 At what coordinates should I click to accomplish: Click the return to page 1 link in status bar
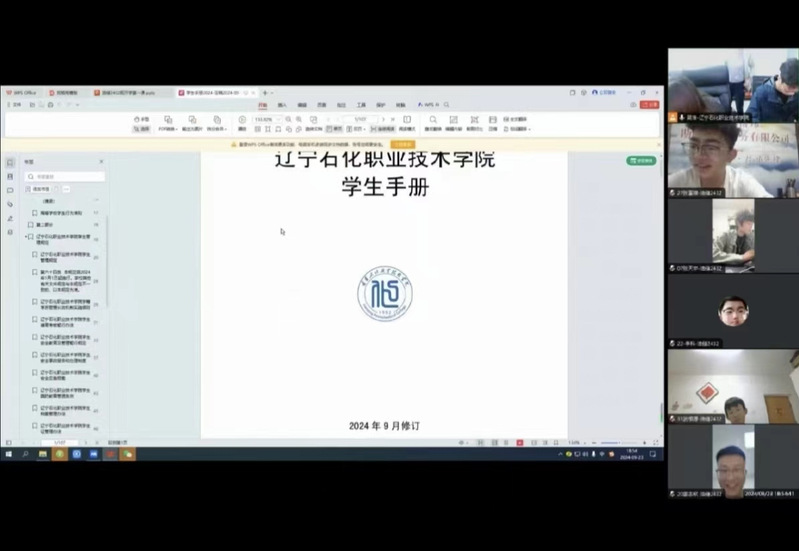pyautogui.click(x=118, y=442)
